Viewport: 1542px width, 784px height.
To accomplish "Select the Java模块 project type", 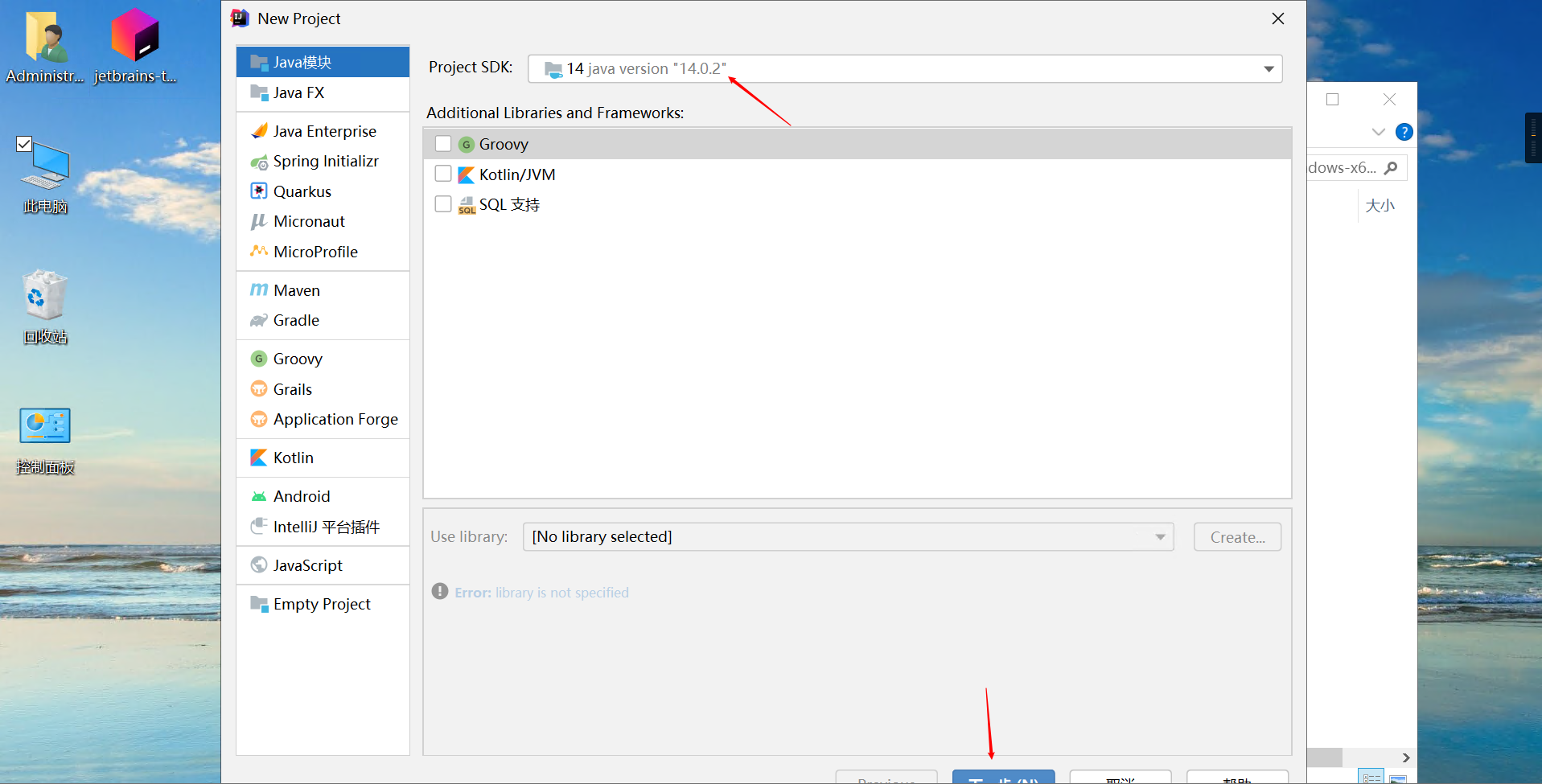I will tap(323, 62).
